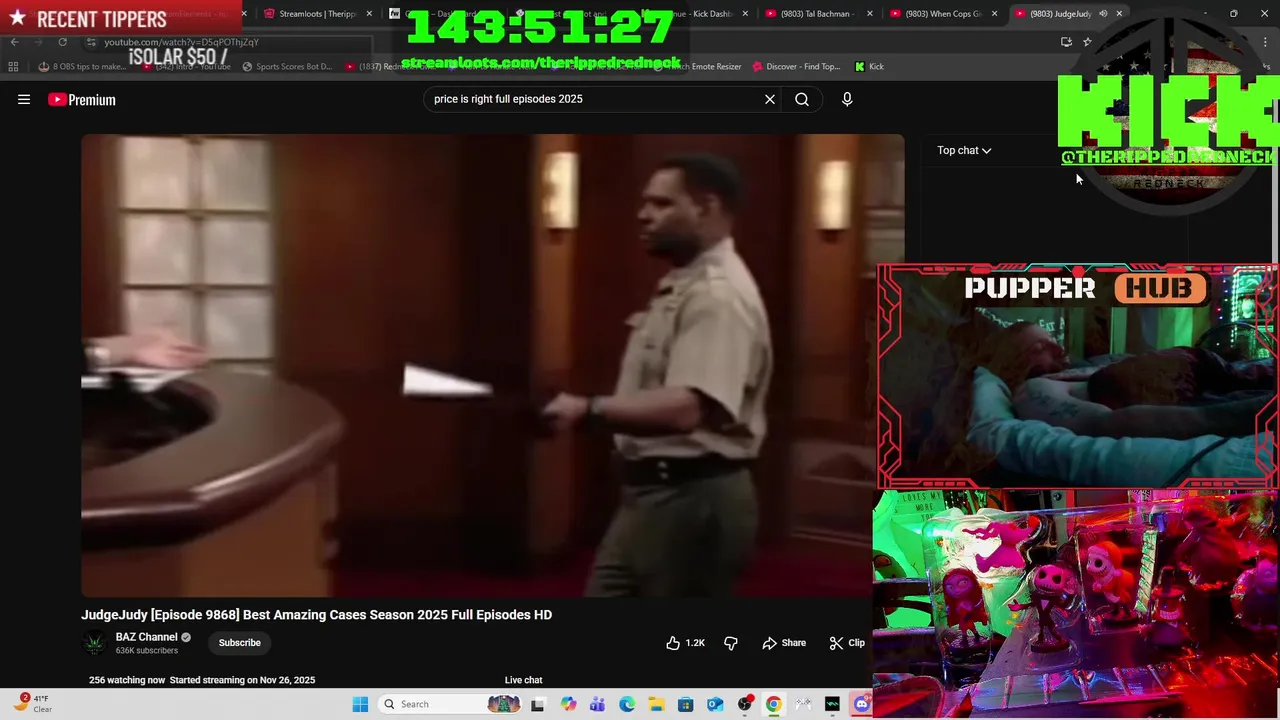The height and width of the screenshot is (720, 1280).
Task: Expand the Top chat dropdown
Action: (964, 150)
